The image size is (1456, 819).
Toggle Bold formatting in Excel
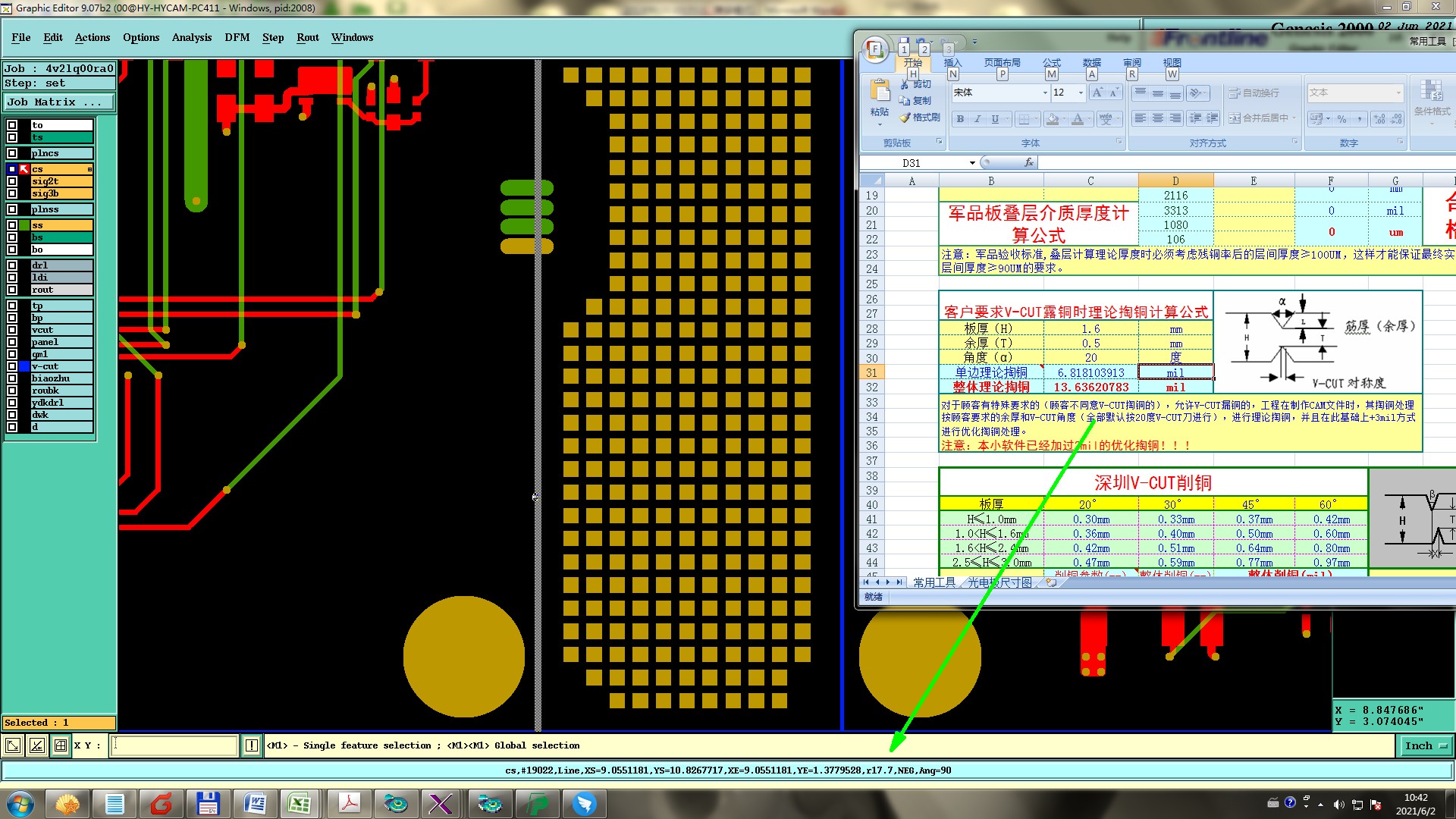coord(960,119)
